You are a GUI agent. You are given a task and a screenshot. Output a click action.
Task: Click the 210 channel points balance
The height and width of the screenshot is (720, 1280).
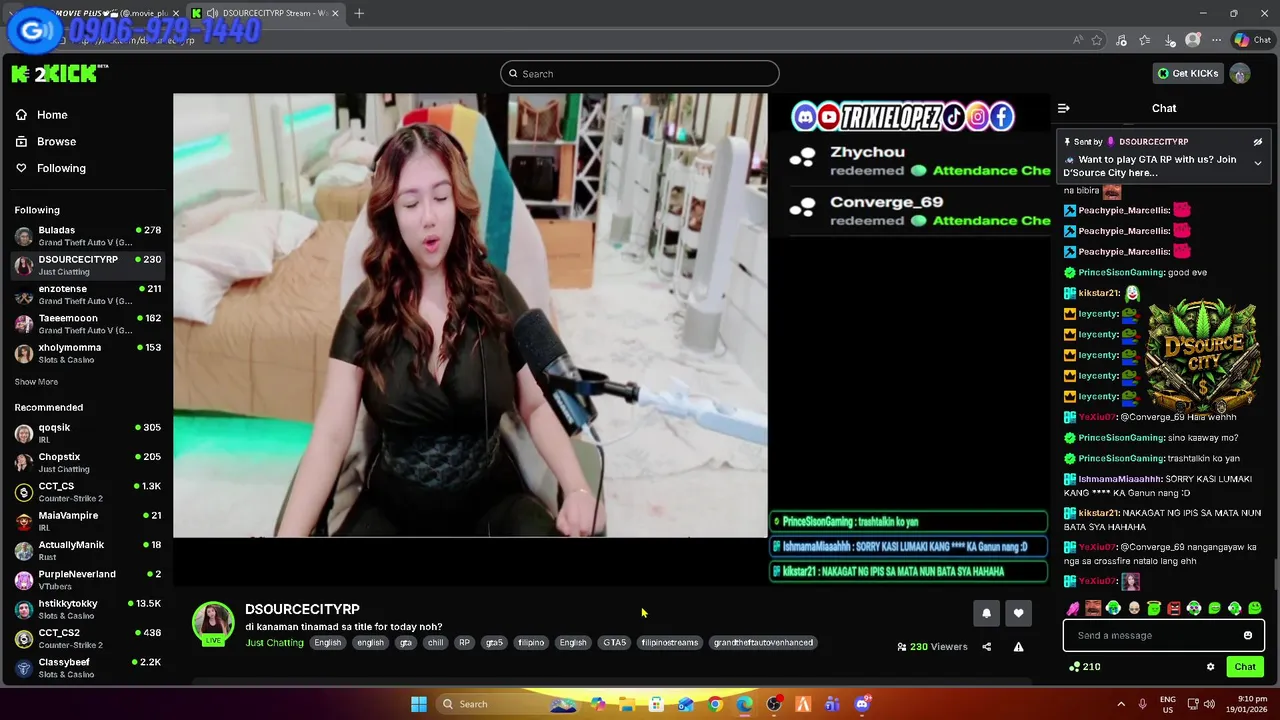pyautogui.click(x=1085, y=667)
